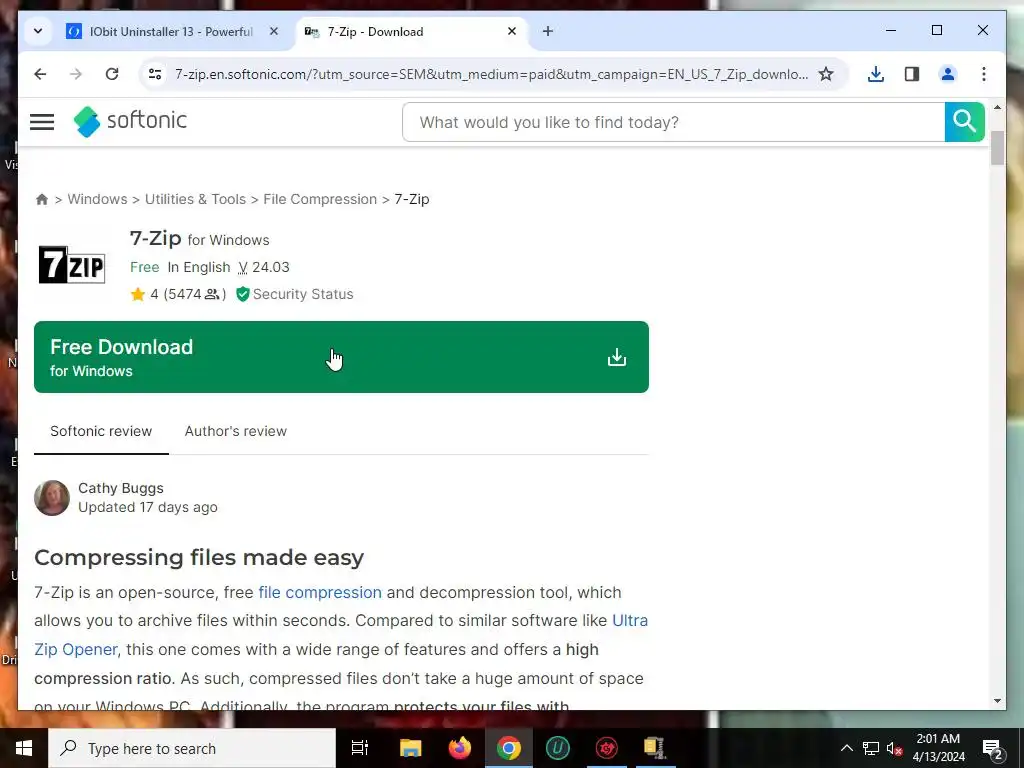Close the 7-Zip - Download tab
The image size is (1024, 768).
512,31
